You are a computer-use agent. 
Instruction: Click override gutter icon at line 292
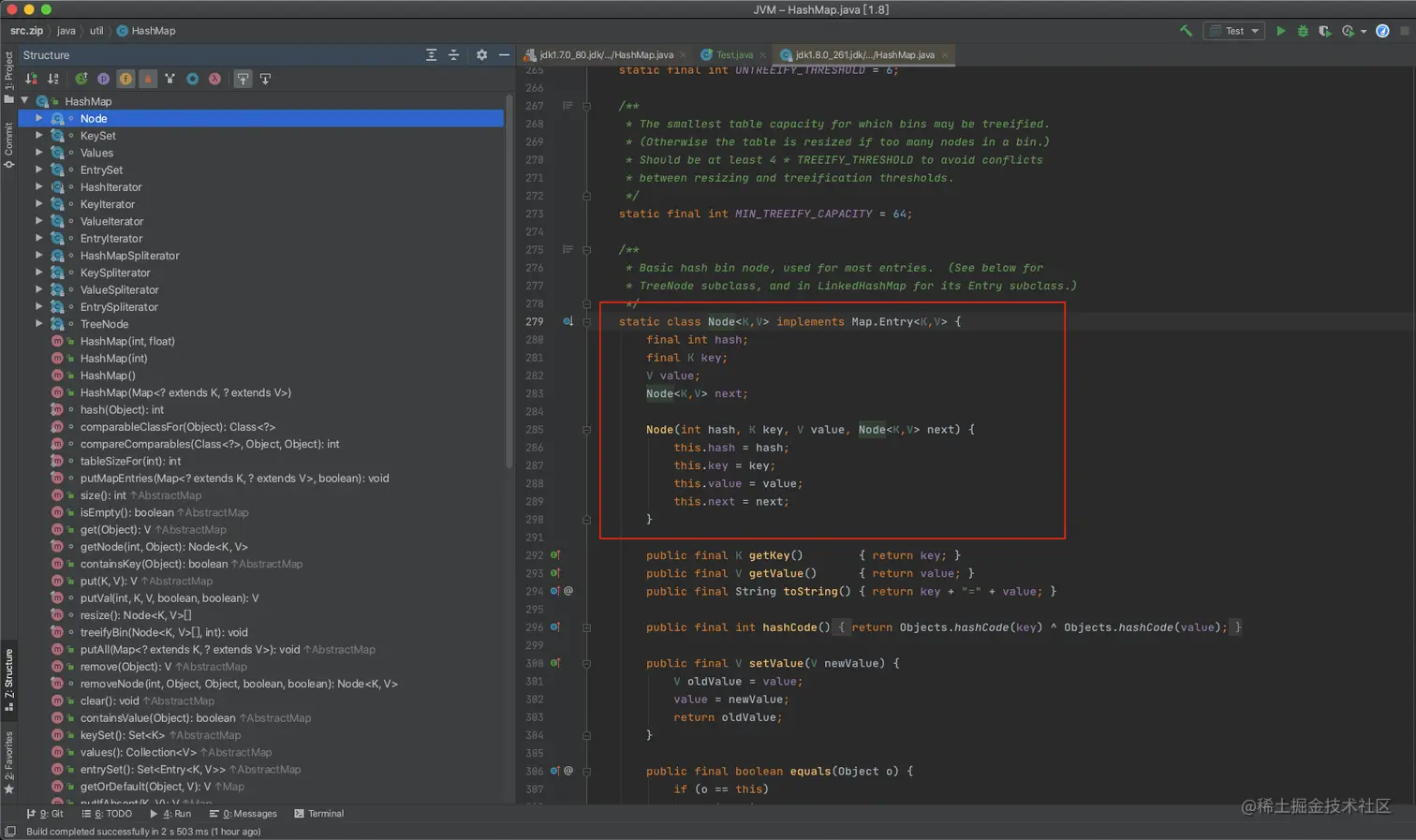pos(555,555)
